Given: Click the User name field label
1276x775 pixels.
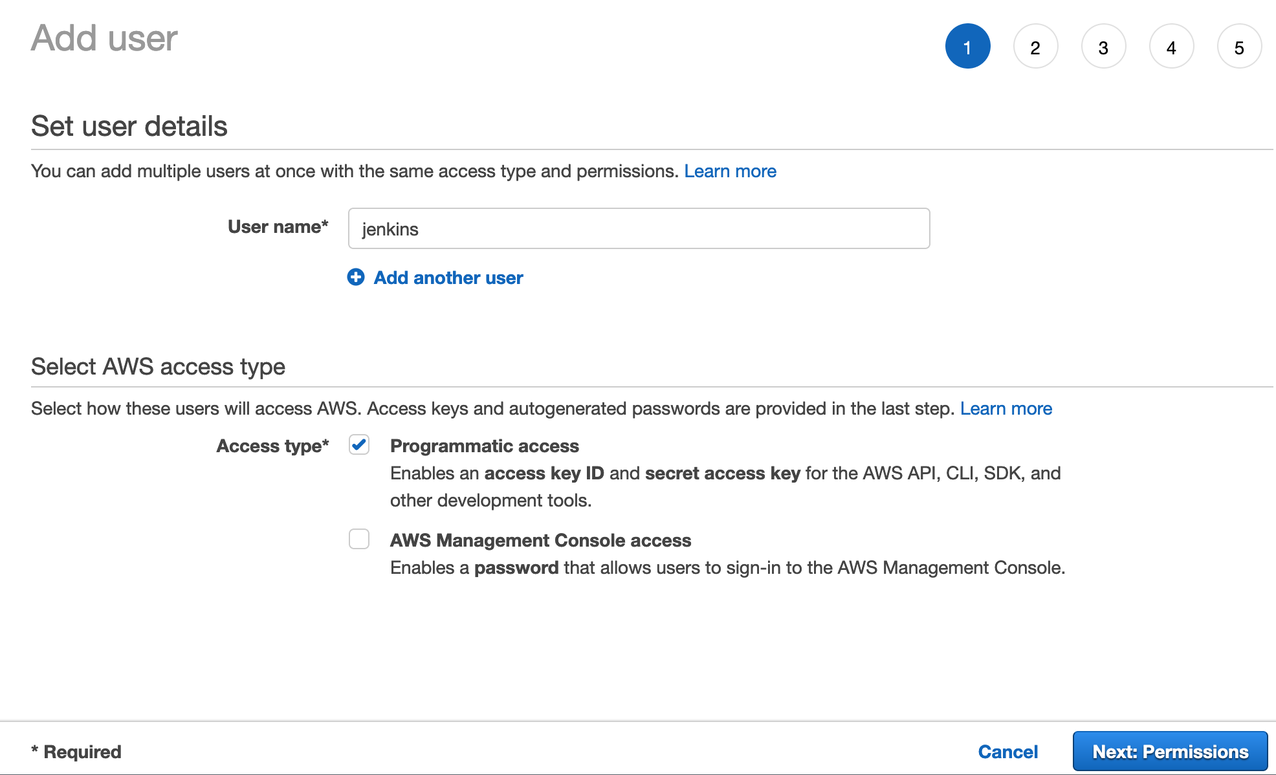Looking at the screenshot, I should click(277, 227).
